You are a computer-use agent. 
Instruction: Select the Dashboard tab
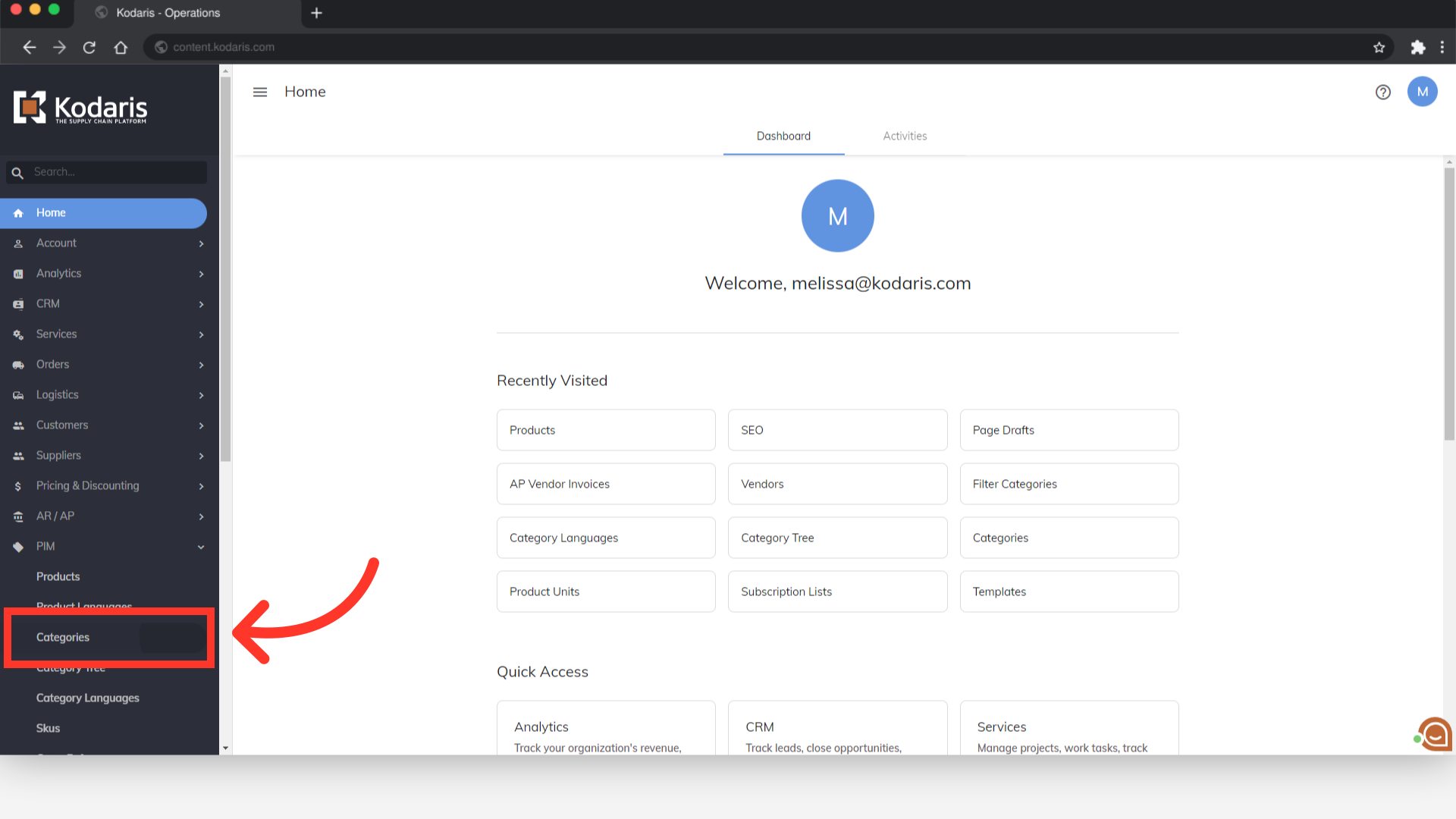tap(783, 136)
